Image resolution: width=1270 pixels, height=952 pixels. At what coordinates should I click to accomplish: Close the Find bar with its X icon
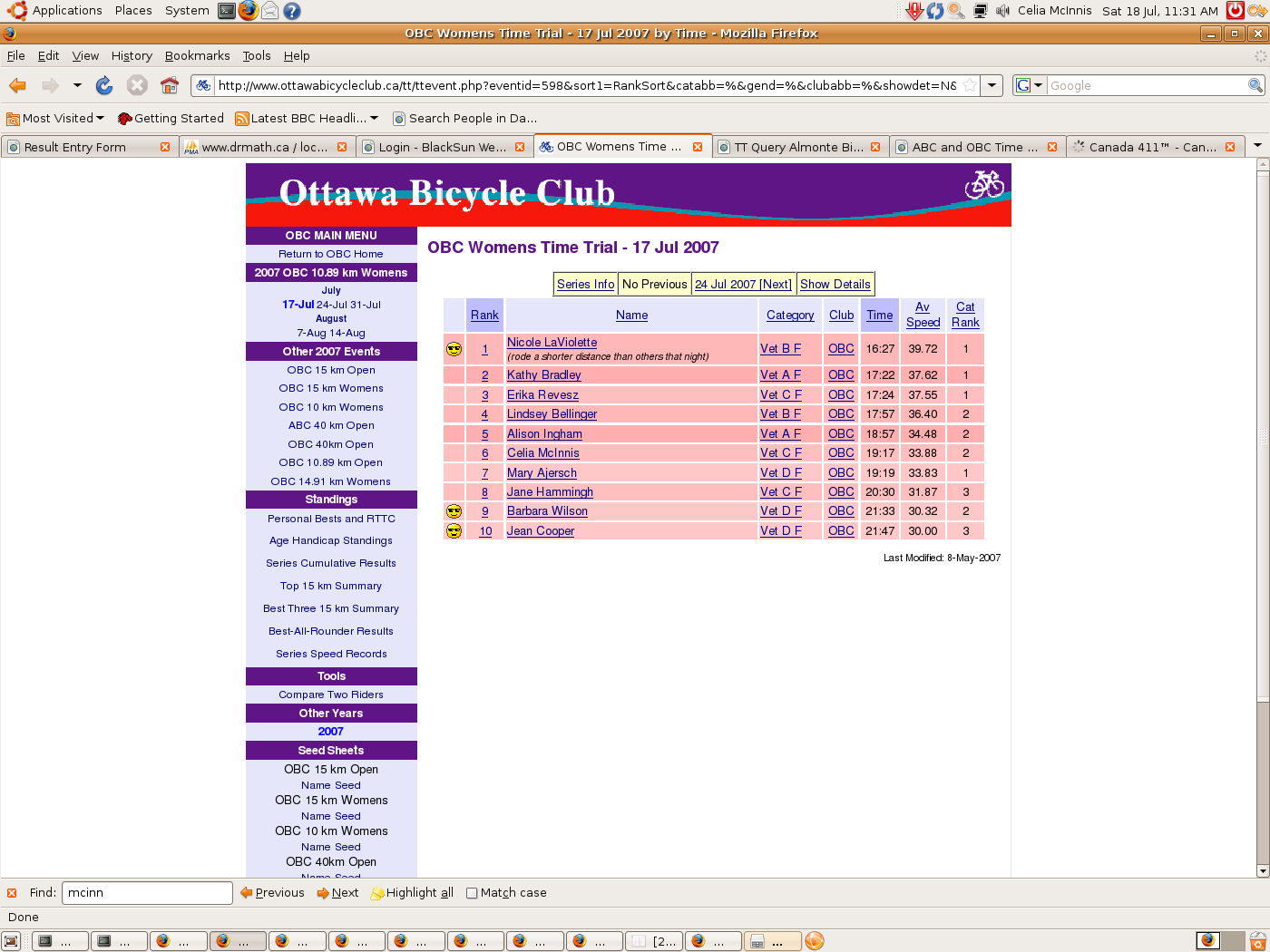point(12,893)
